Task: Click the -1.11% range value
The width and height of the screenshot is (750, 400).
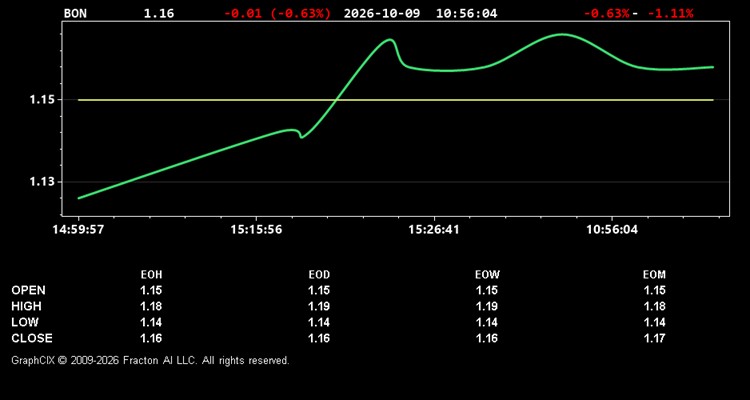Action: coord(670,13)
